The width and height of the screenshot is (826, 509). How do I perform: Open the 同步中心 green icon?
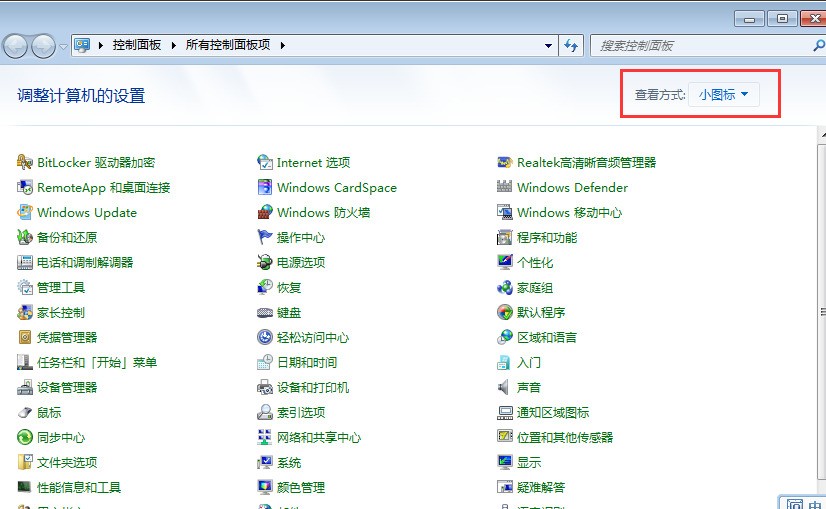click(x=24, y=437)
